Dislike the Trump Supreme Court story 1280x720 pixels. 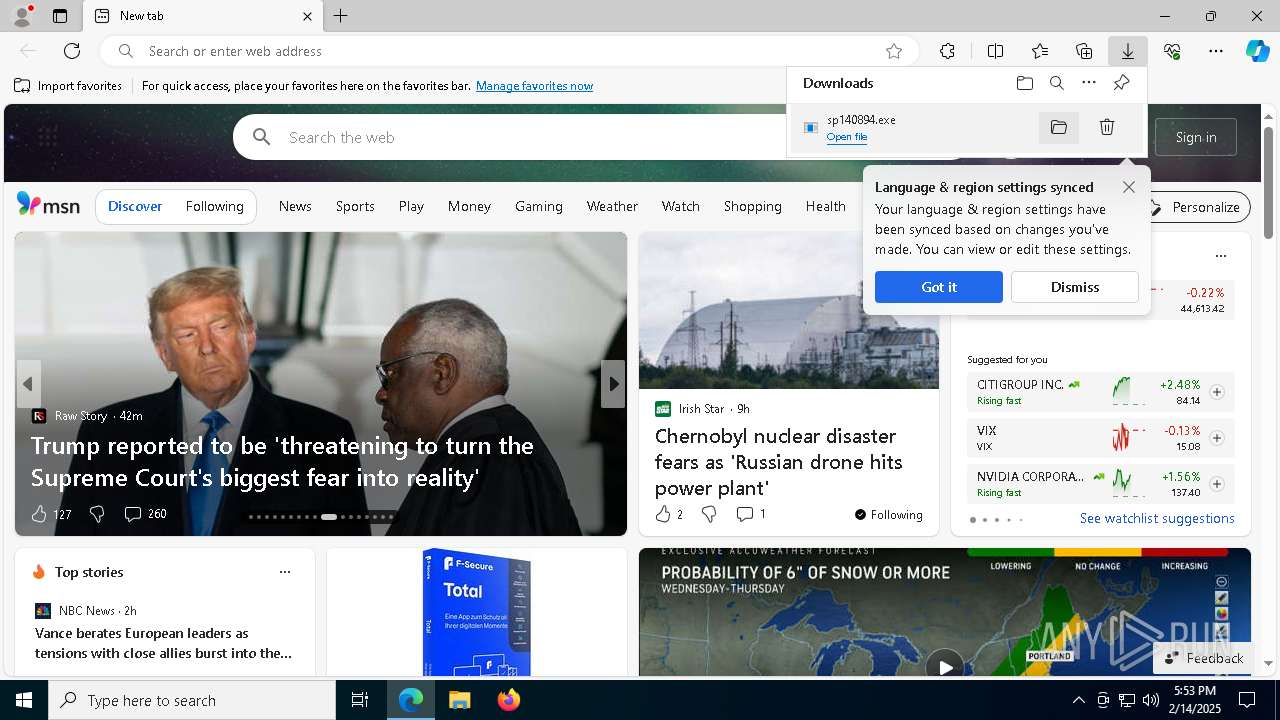97,514
